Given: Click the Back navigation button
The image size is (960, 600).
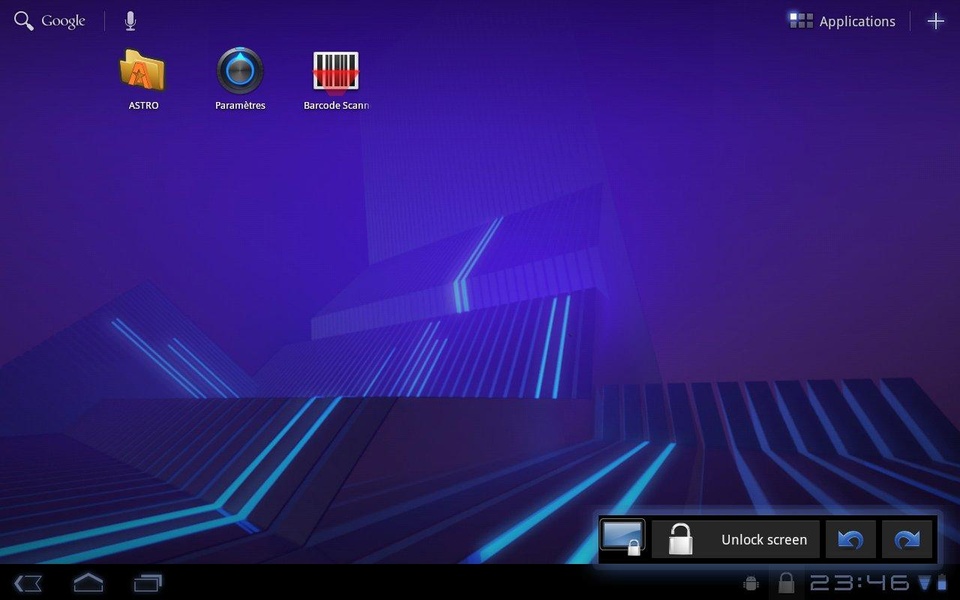Looking at the screenshot, I should point(28,583).
